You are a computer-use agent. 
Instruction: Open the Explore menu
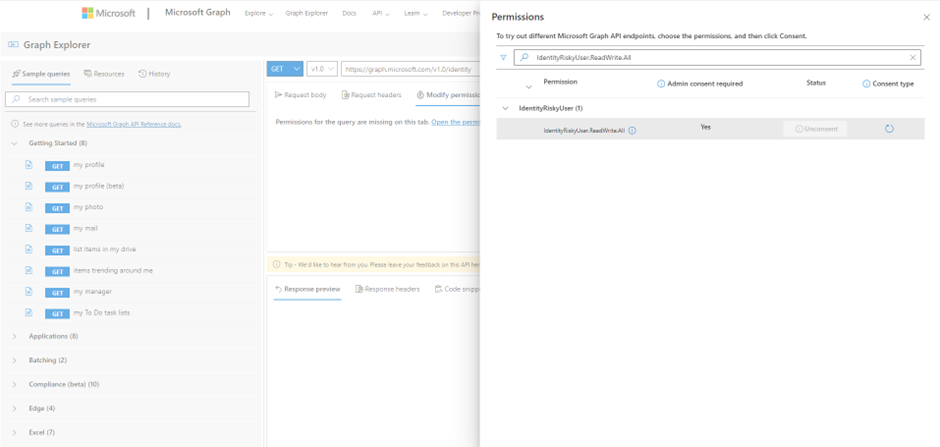coord(259,13)
